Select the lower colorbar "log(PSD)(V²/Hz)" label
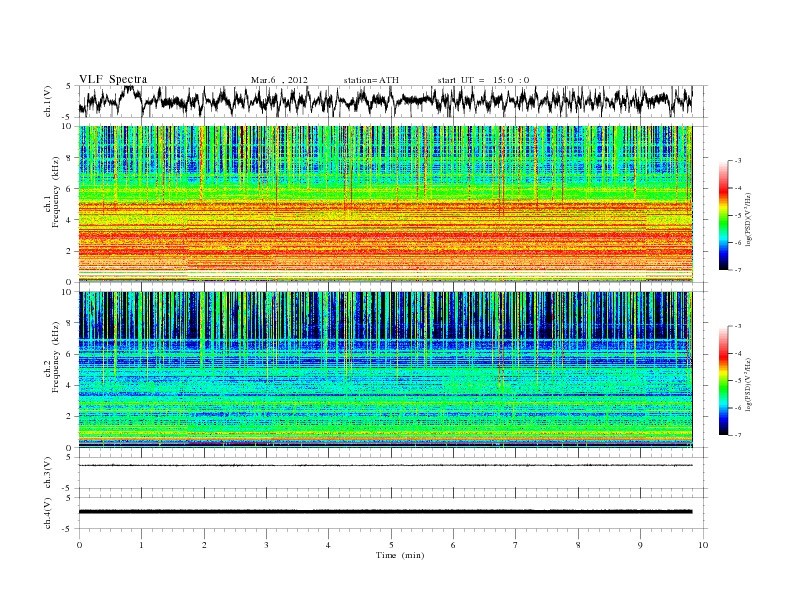 749,384
